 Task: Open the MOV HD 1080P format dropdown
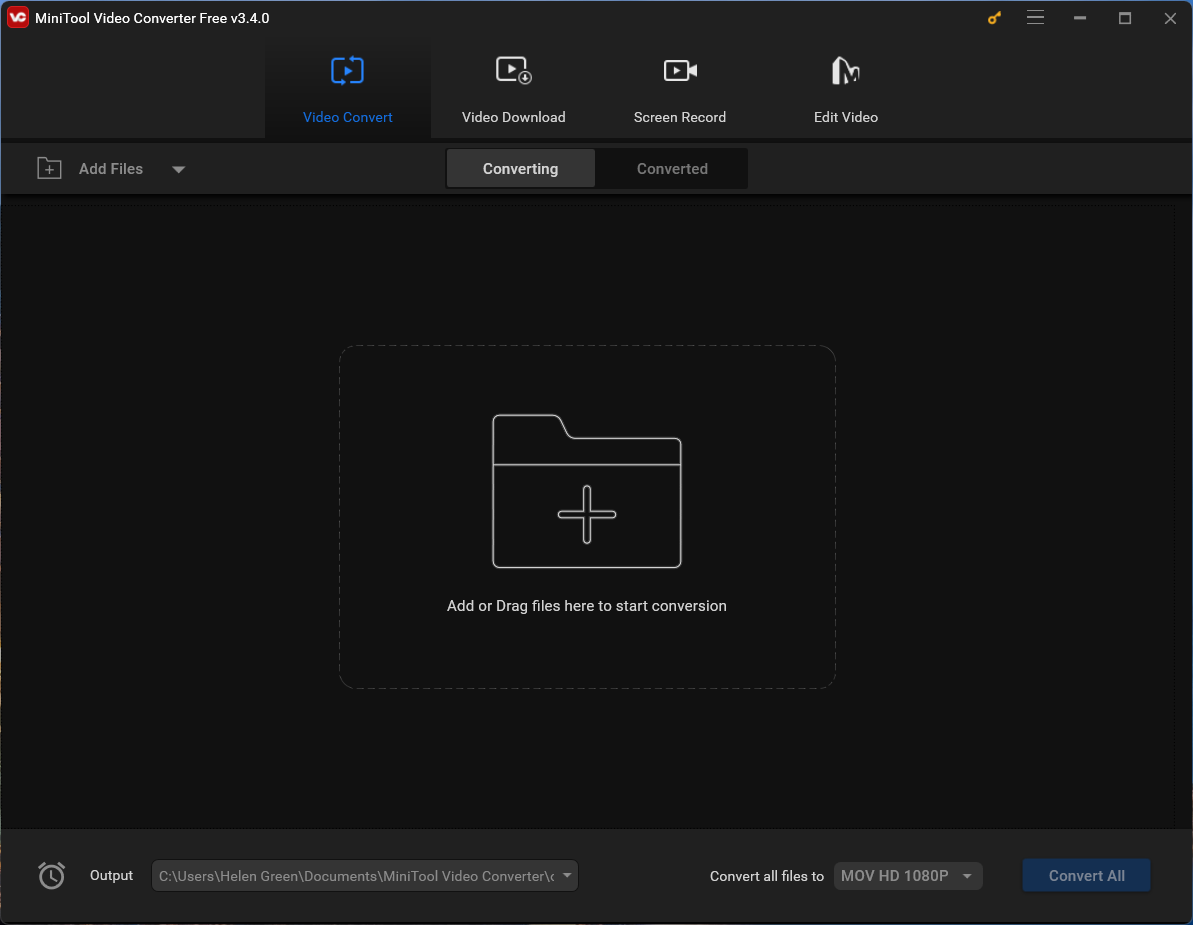coord(907,875)
